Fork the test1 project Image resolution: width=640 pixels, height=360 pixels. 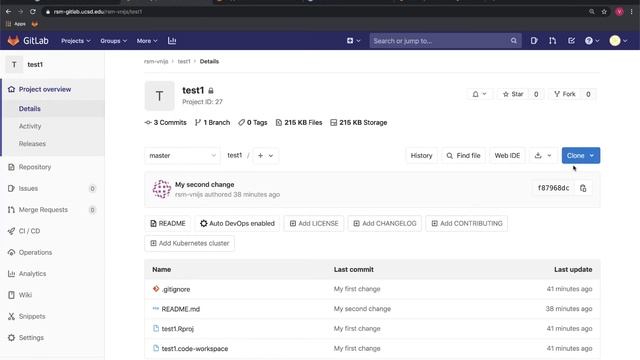(565, 94)
